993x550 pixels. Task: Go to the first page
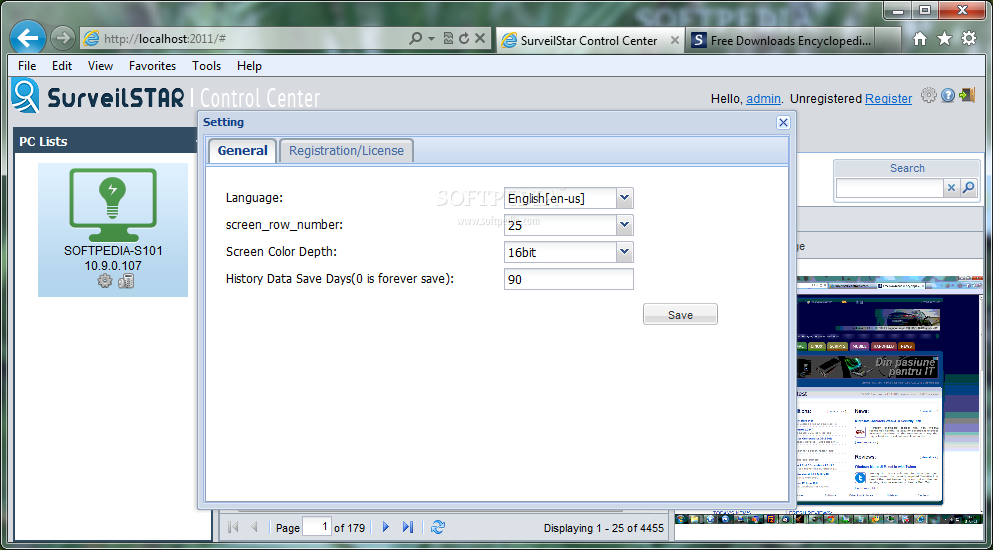pyautogui.click(x=232, y=527)
